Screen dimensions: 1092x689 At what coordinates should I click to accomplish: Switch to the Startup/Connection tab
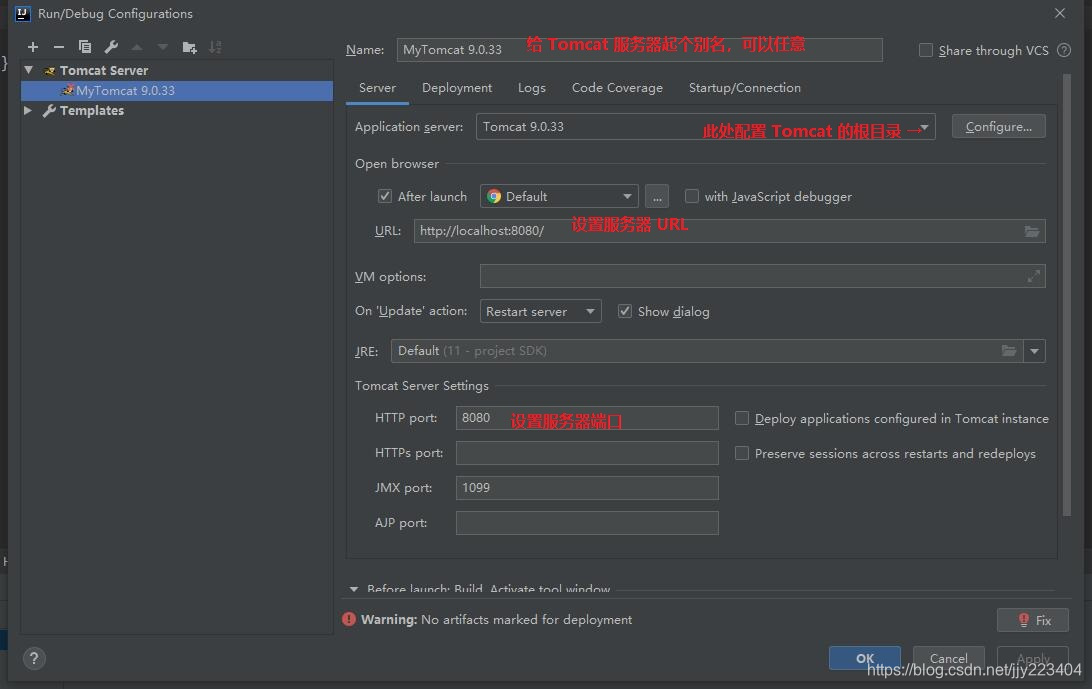tap(744, 88)
